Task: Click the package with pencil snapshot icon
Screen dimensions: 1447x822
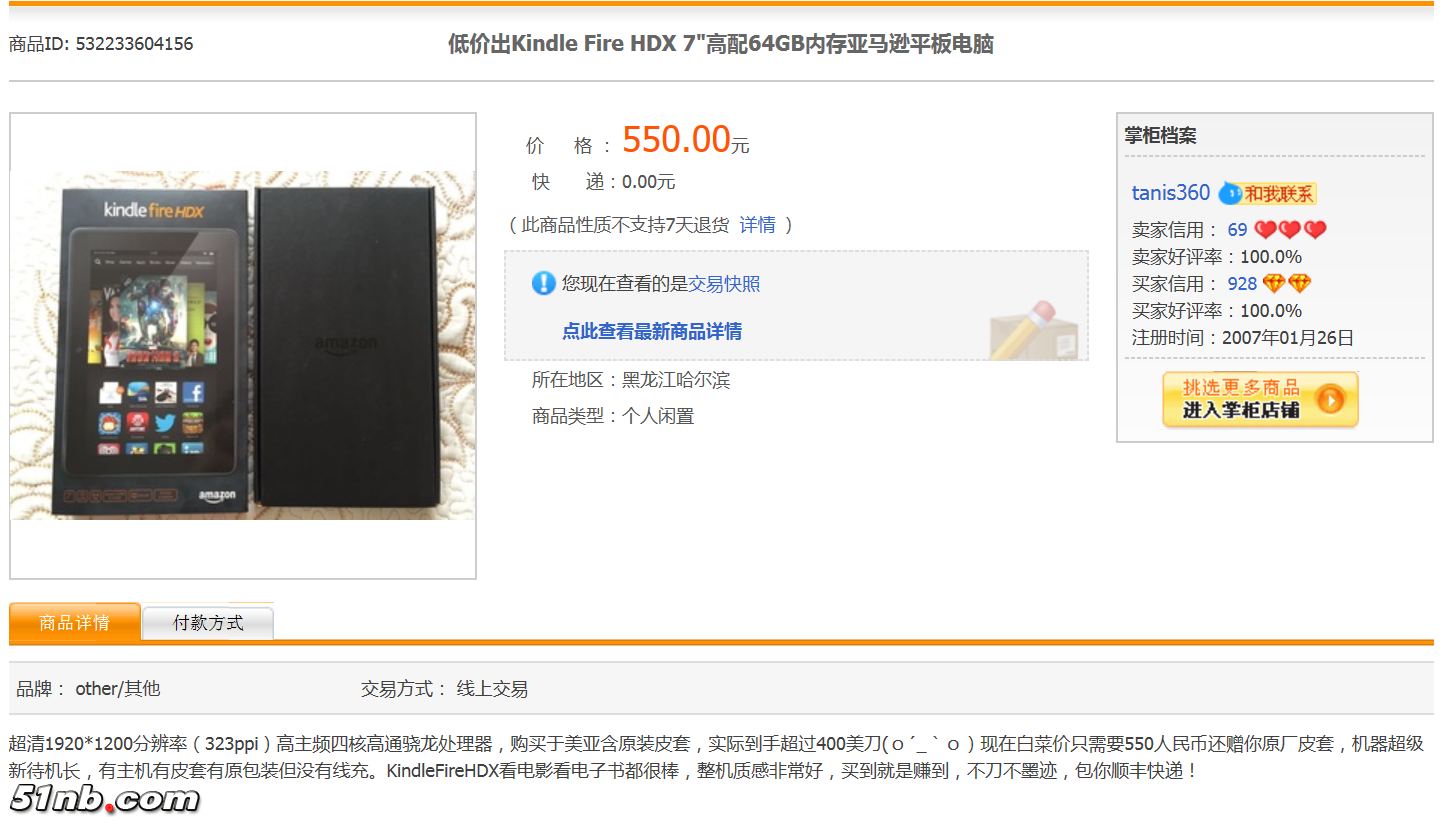Action: (x=1034, y=329)
